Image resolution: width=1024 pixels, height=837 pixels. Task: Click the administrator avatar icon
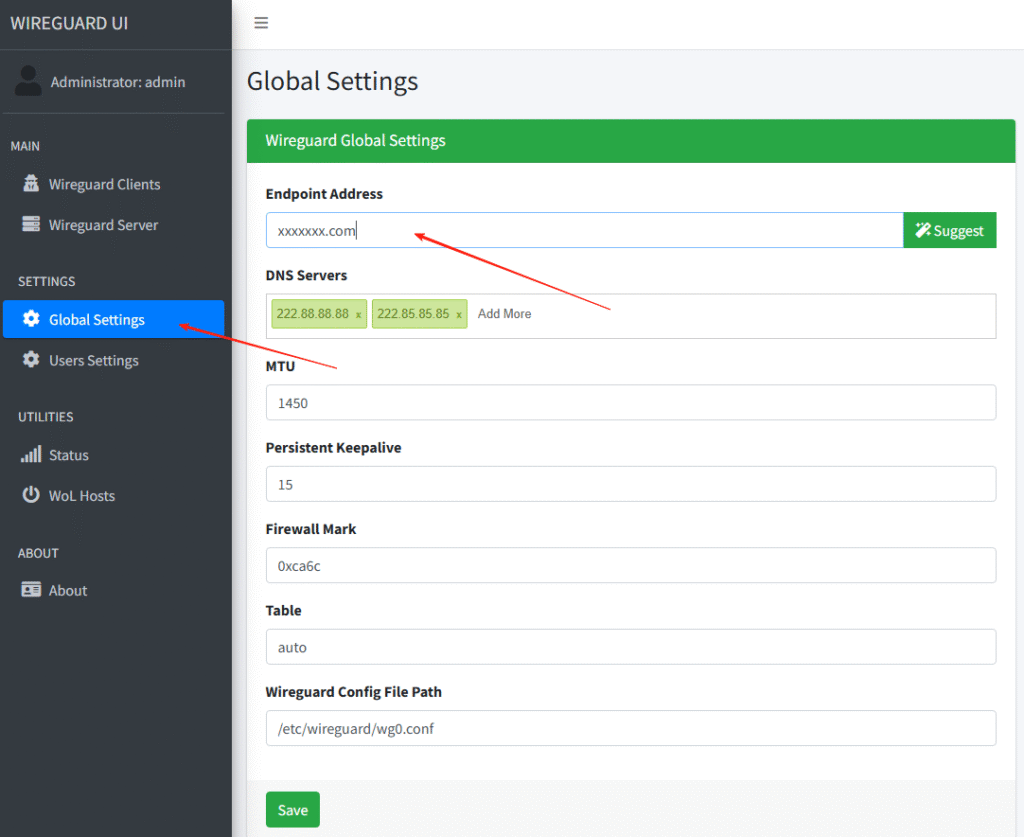tap(28, 81)
